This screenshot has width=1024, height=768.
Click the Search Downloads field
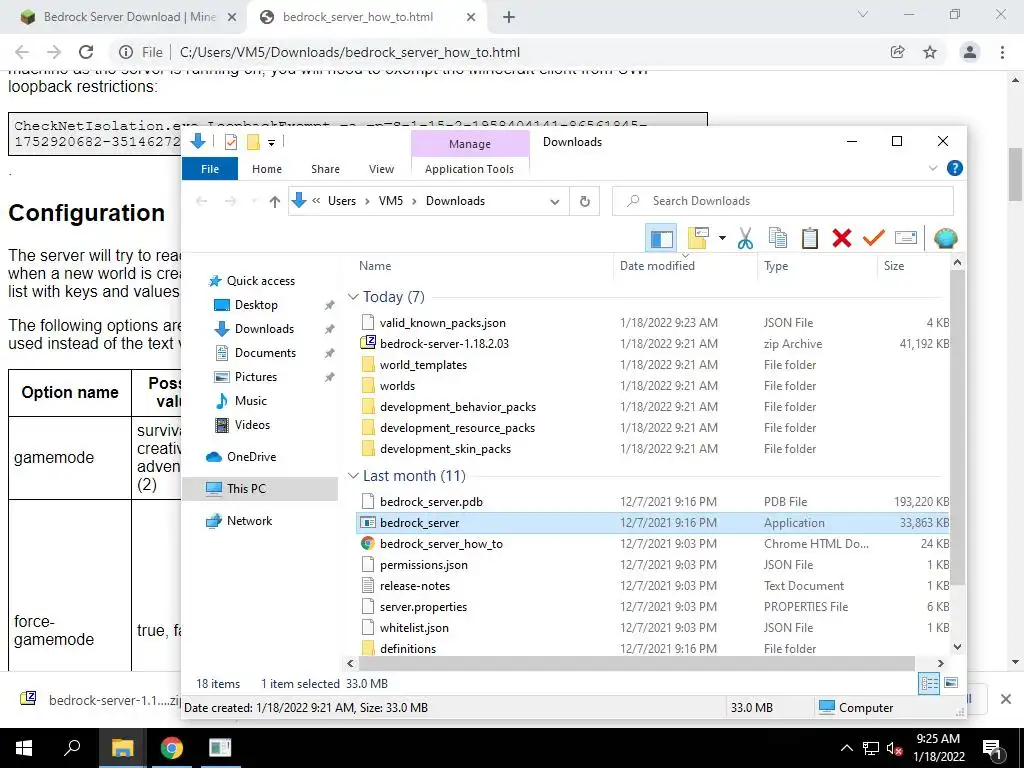pos(782,201)
